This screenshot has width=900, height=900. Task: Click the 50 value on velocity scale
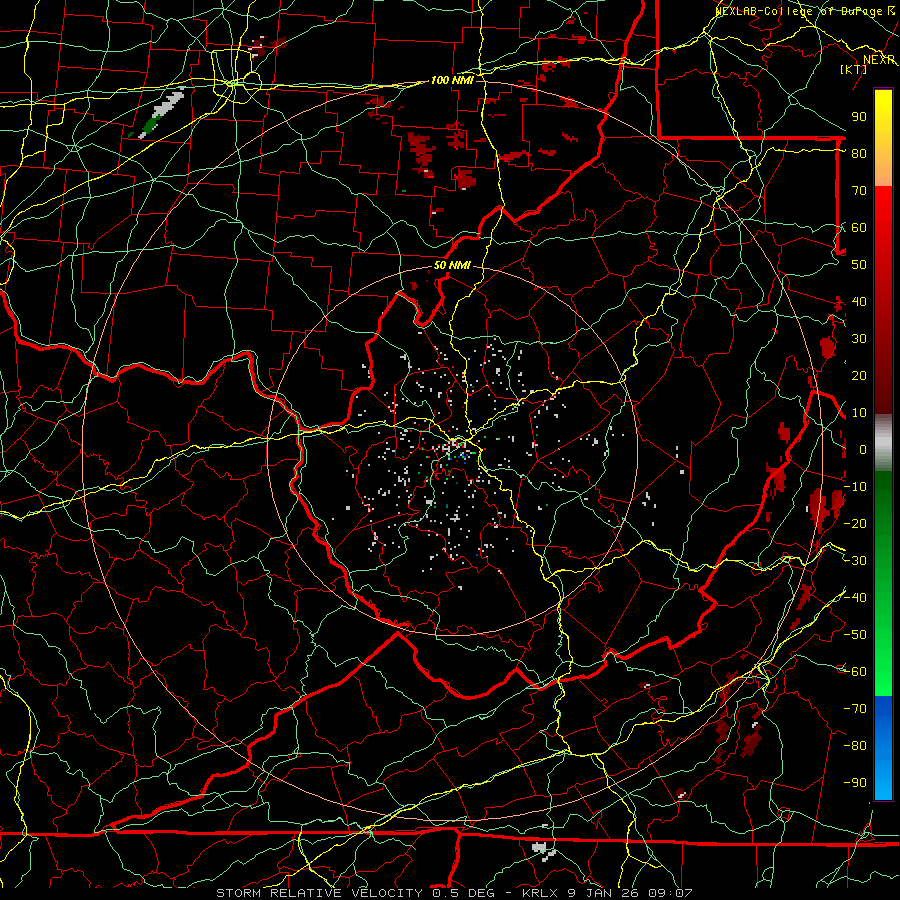(x=859, y=265)
